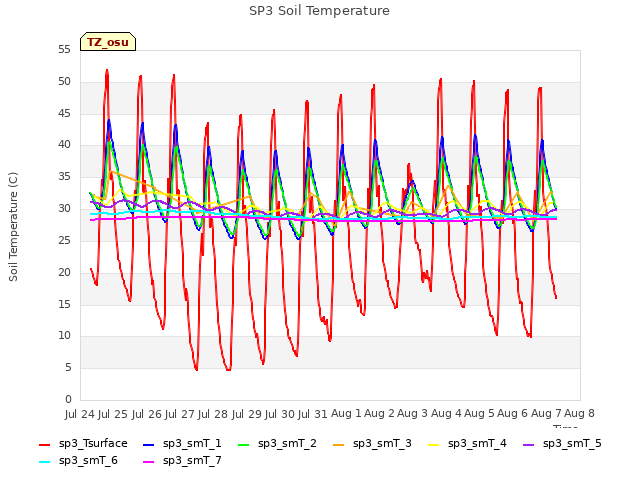Click the red sp3_Tsurface legend swatch

click(x=44, y=444)
